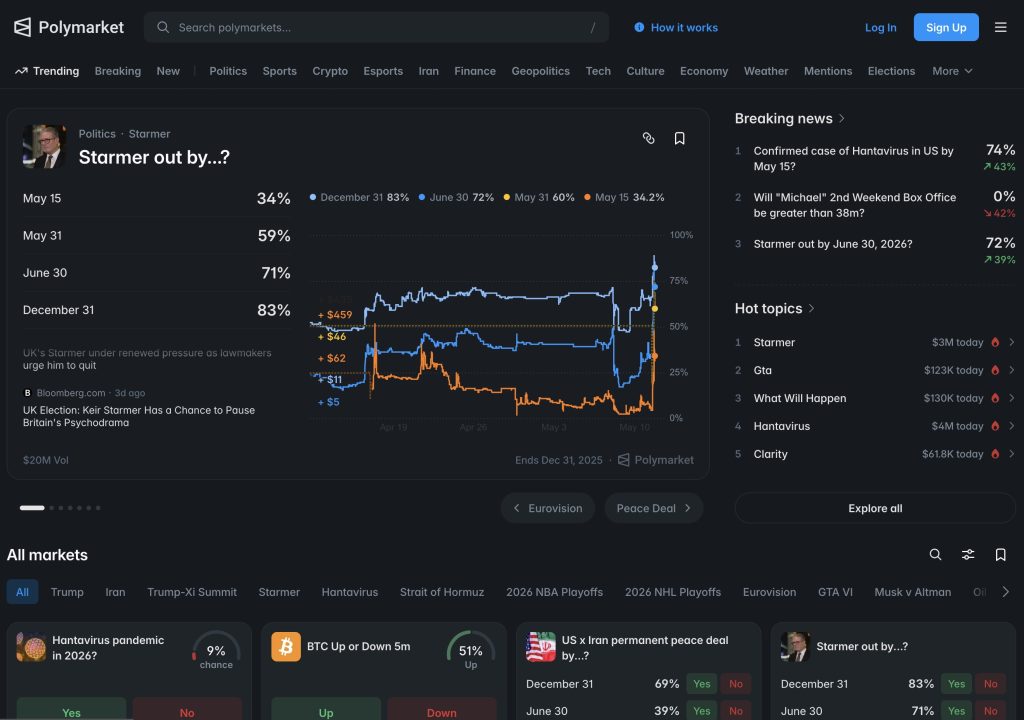Click the Log In link

(x=880, y=27)
